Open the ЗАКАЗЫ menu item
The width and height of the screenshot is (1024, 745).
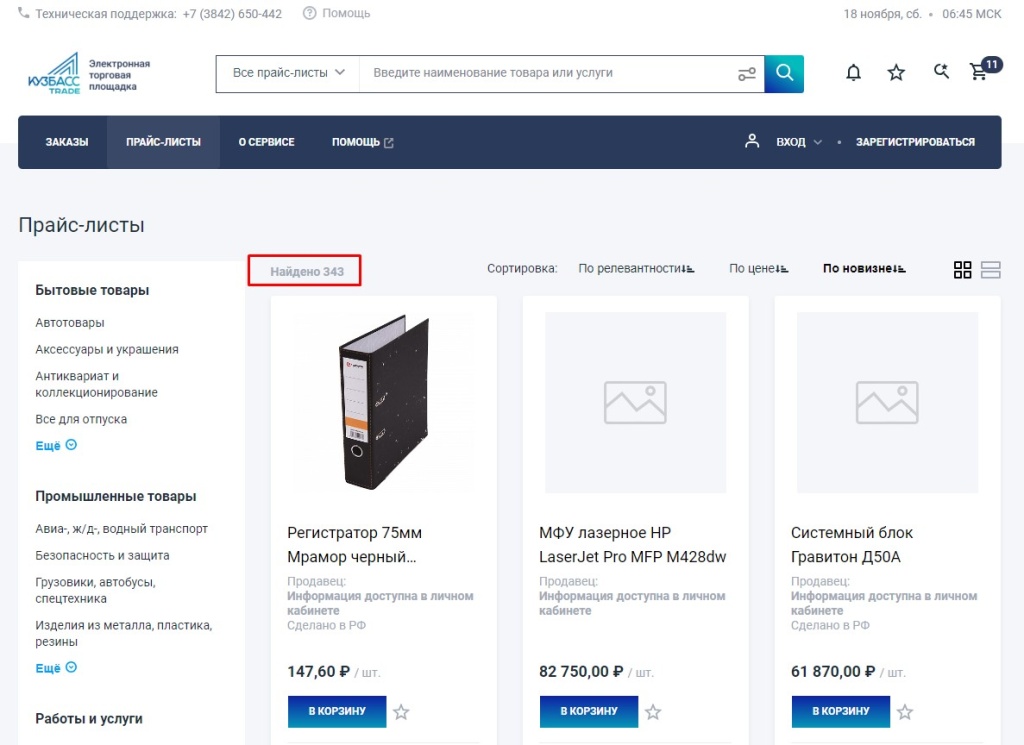pyautogui.click(x=67, y=142)
